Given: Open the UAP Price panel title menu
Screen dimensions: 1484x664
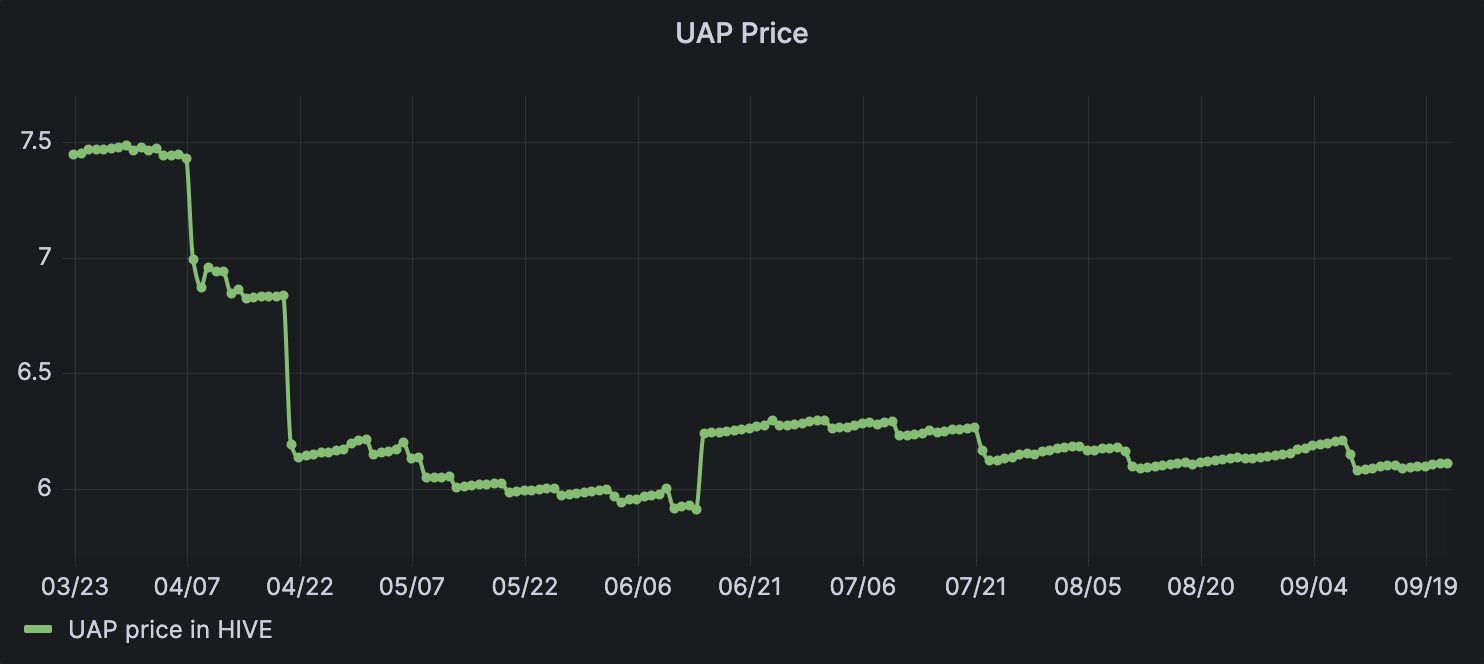Looking at the screenshot, I should 741,33.
